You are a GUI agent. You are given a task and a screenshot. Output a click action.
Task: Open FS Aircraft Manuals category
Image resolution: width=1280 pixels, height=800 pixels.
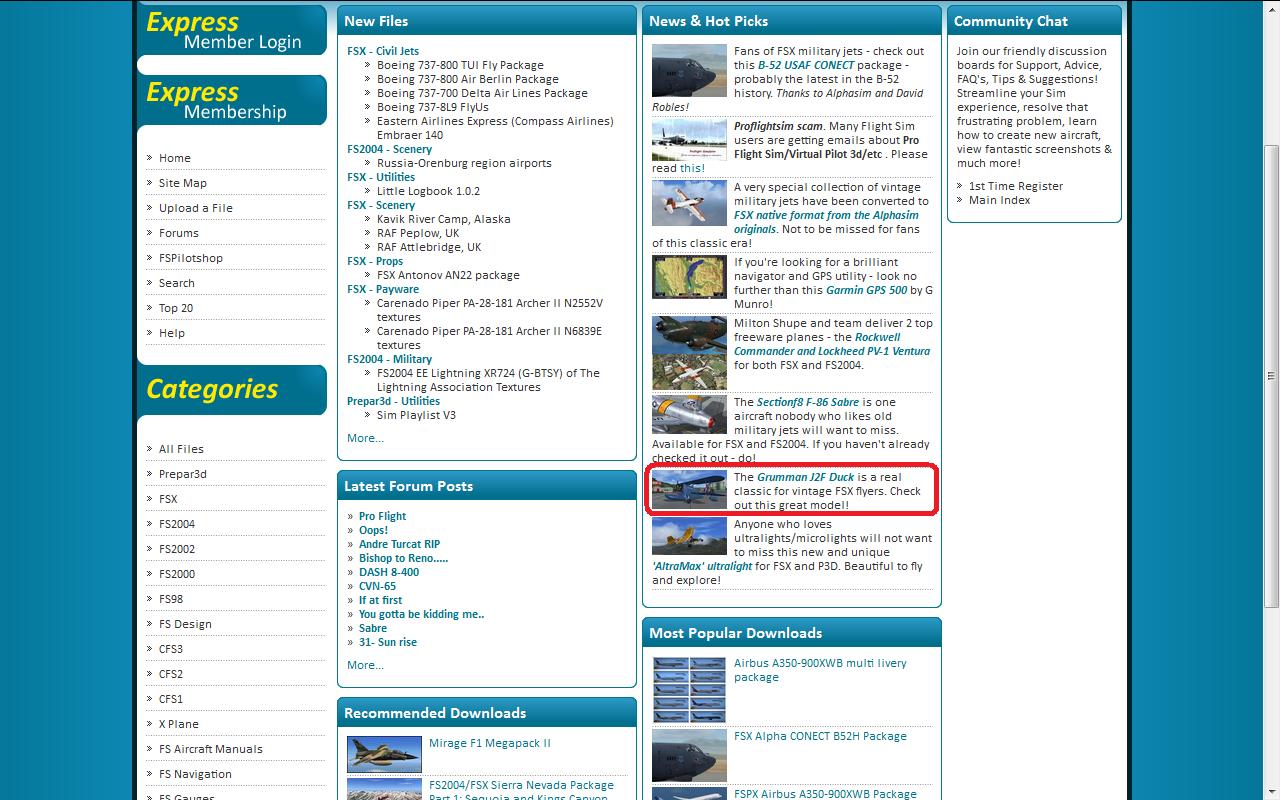pyautogui.click(x=211, y=749)
